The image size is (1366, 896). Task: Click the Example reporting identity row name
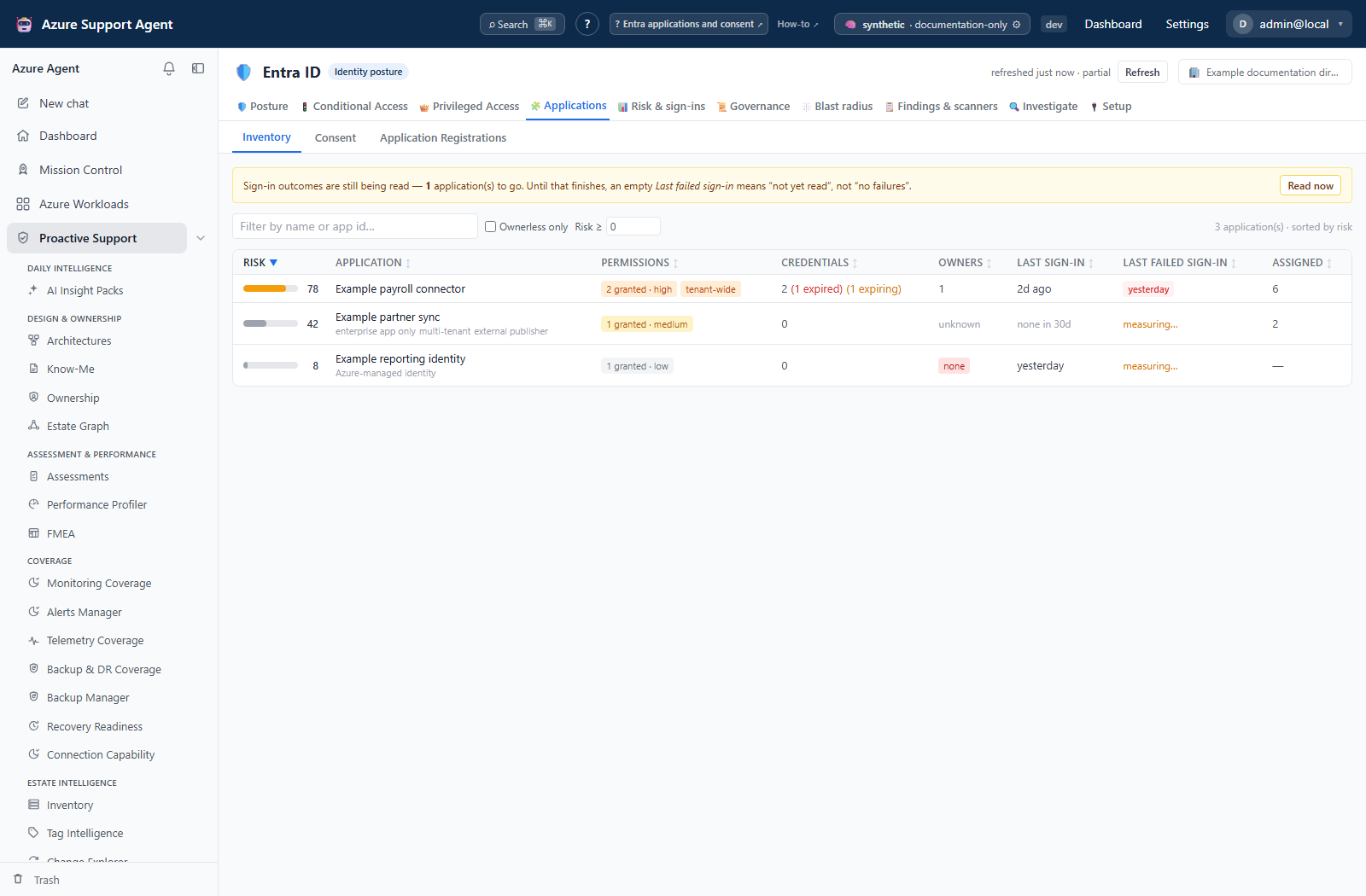(400, 359)
